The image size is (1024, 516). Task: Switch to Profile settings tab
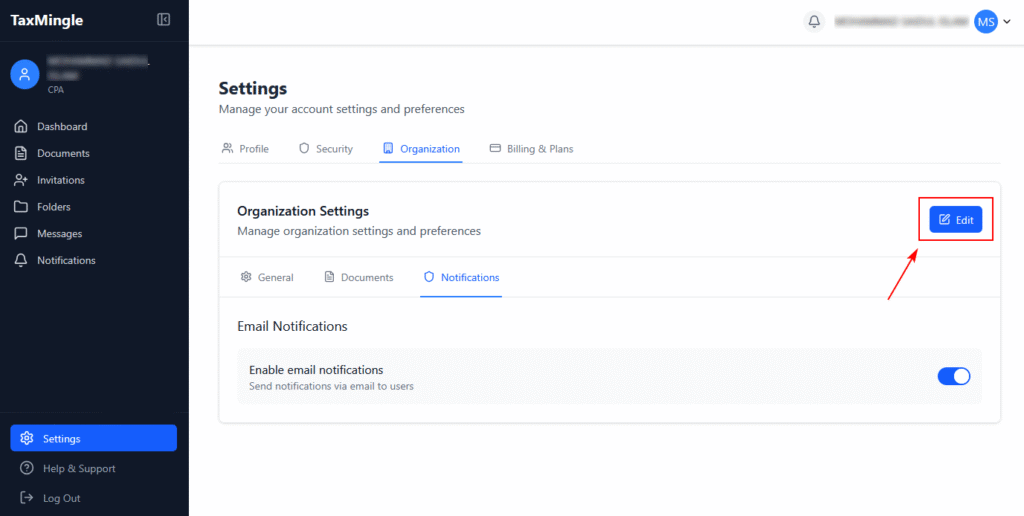(245, 149)
